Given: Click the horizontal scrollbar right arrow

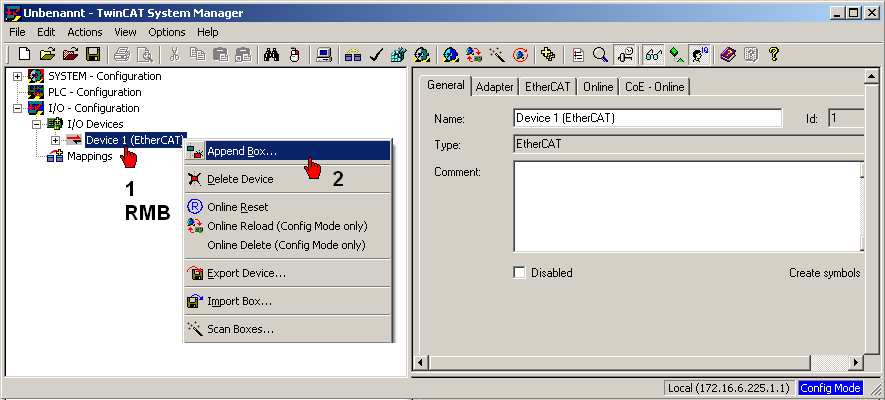Looking at the screenshot, I should (x=856, y=362).
